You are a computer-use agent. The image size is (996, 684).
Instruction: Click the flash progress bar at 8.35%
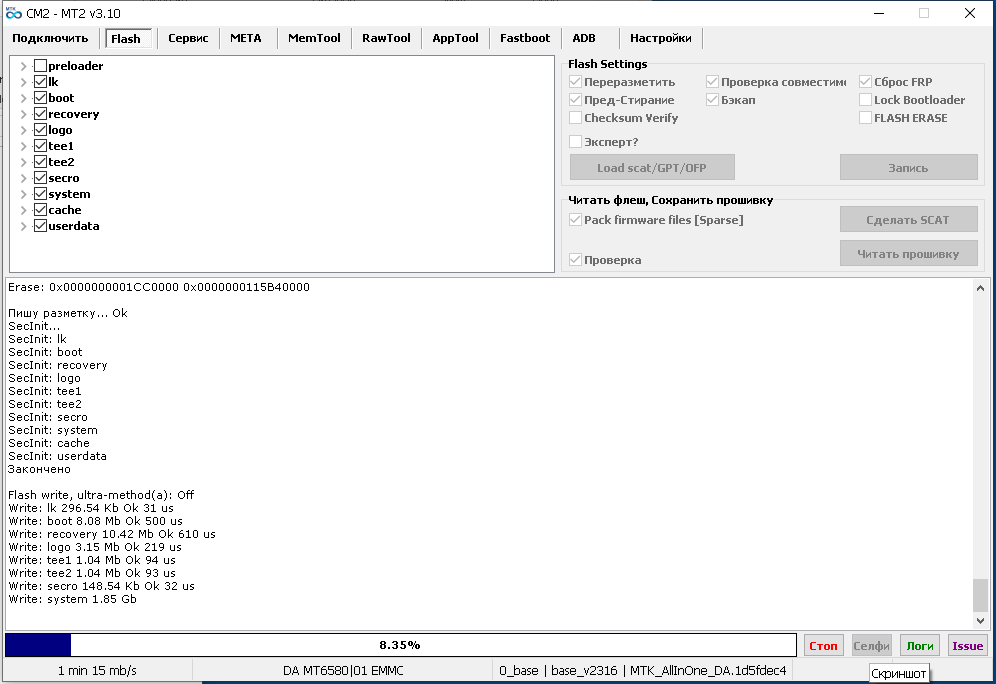[400, 645]
